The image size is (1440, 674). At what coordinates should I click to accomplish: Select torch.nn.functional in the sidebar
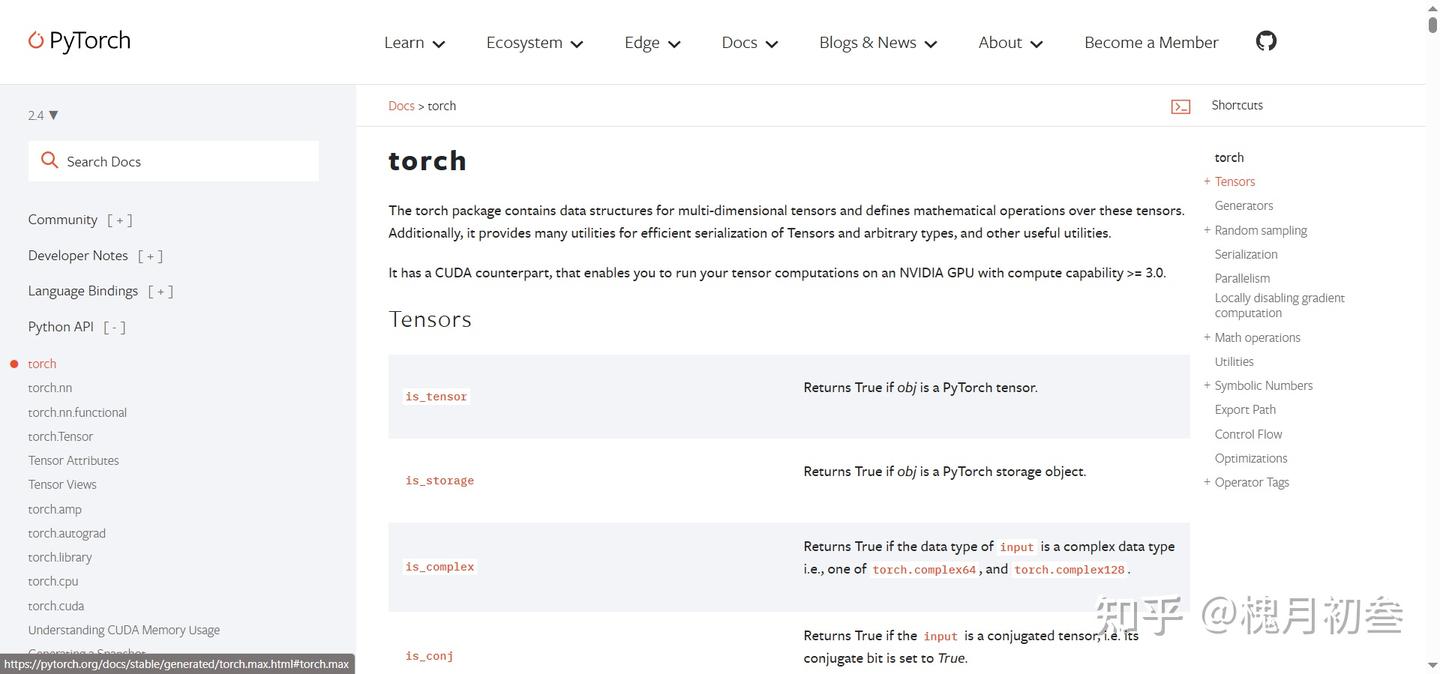click(77, 412)
